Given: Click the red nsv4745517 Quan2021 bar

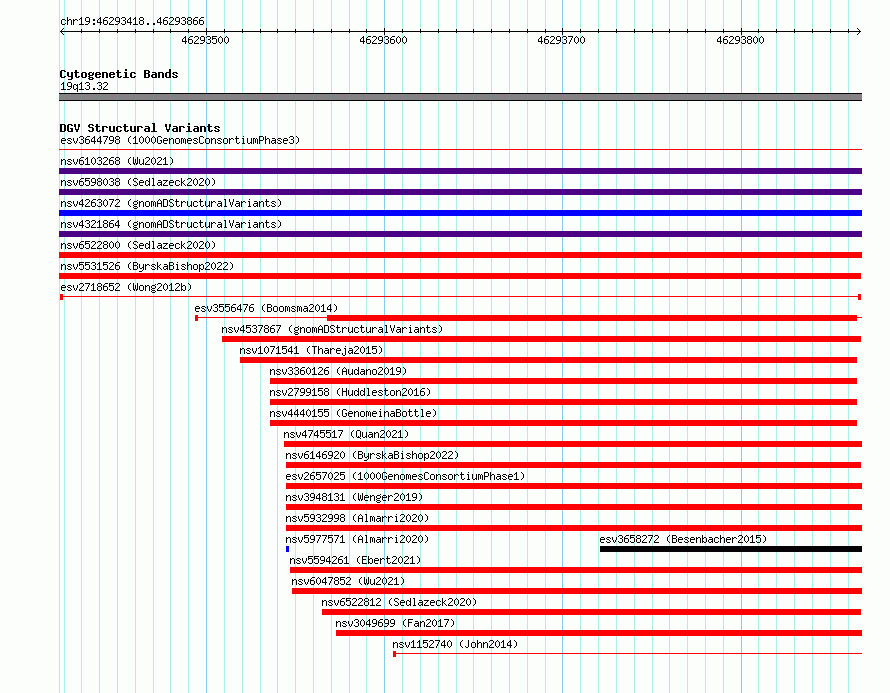Looking at the screenshot, I should click(x=573, y=444).
